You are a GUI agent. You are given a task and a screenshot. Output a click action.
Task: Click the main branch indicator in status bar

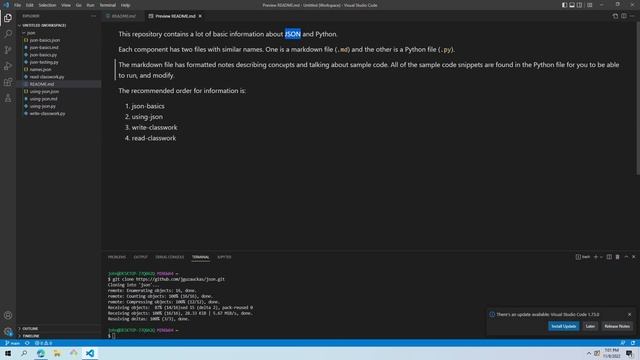[x=12, y=343]
